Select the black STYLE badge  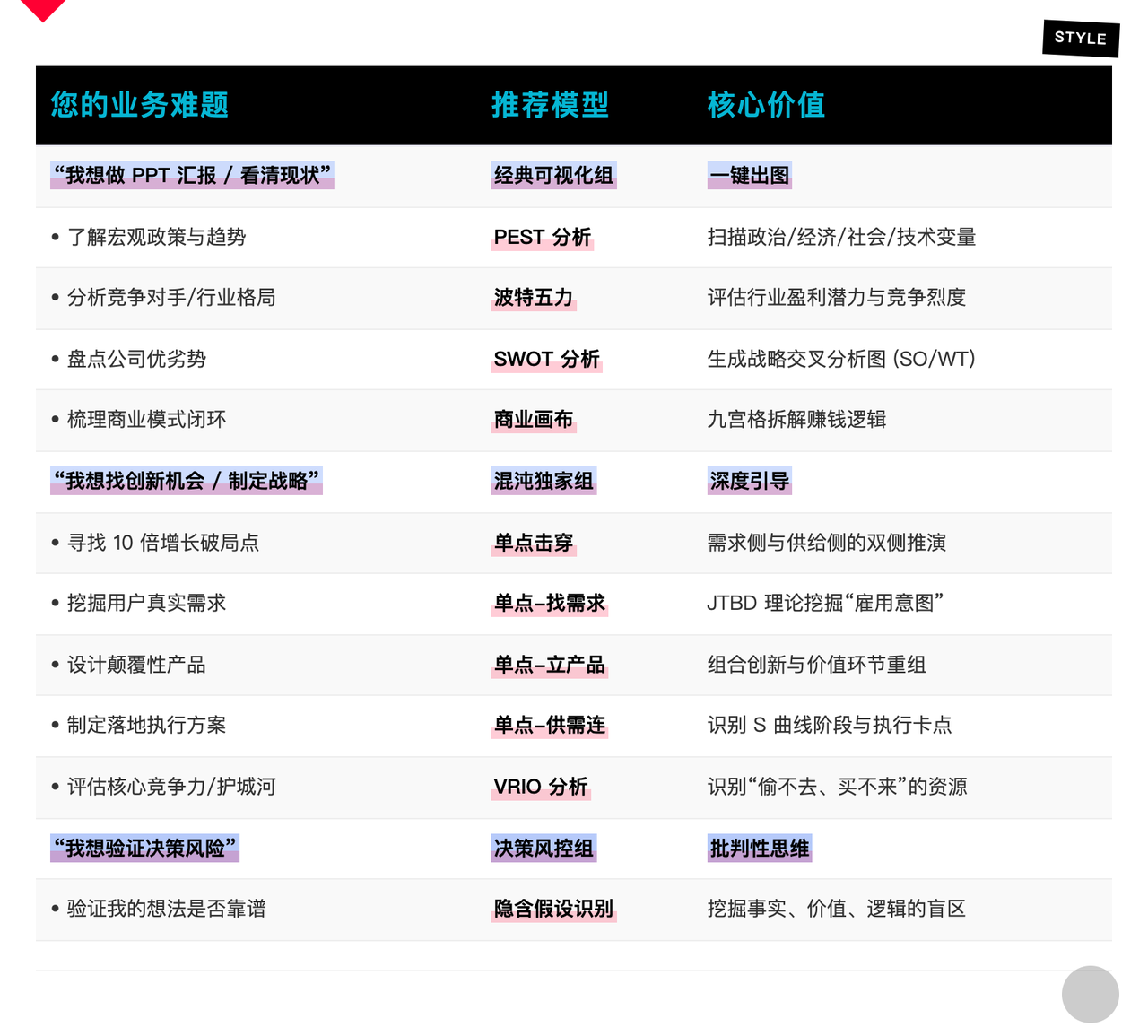coord(1080,39)
